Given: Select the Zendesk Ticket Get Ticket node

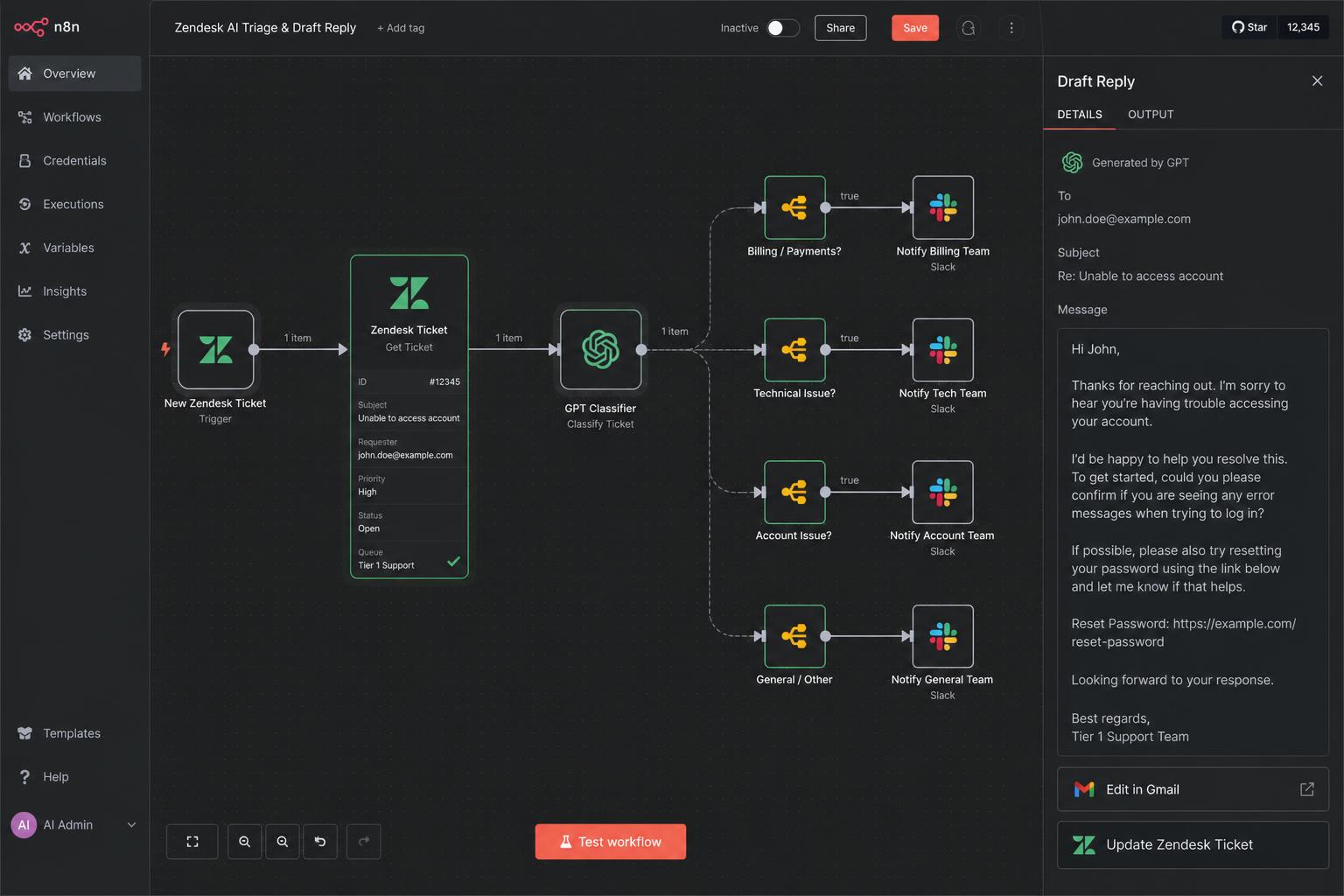Looking at the screenshot, I should click(x=409, y=416).
